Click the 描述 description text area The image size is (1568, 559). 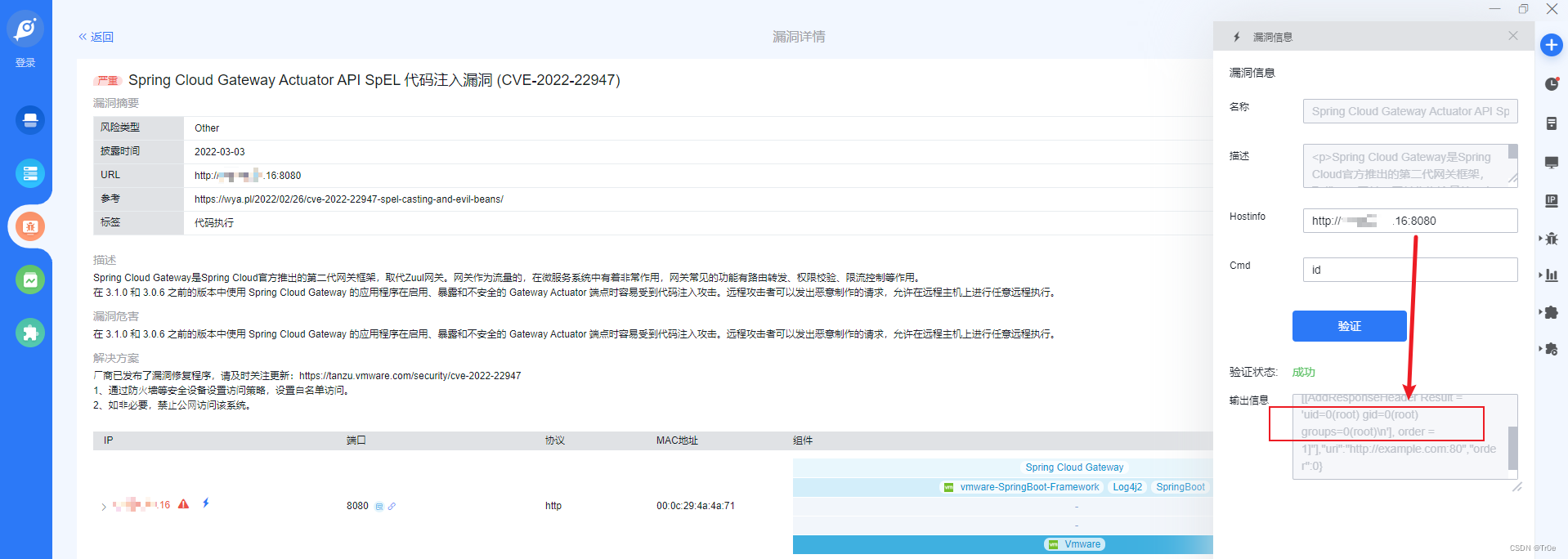coord(1405,166)
